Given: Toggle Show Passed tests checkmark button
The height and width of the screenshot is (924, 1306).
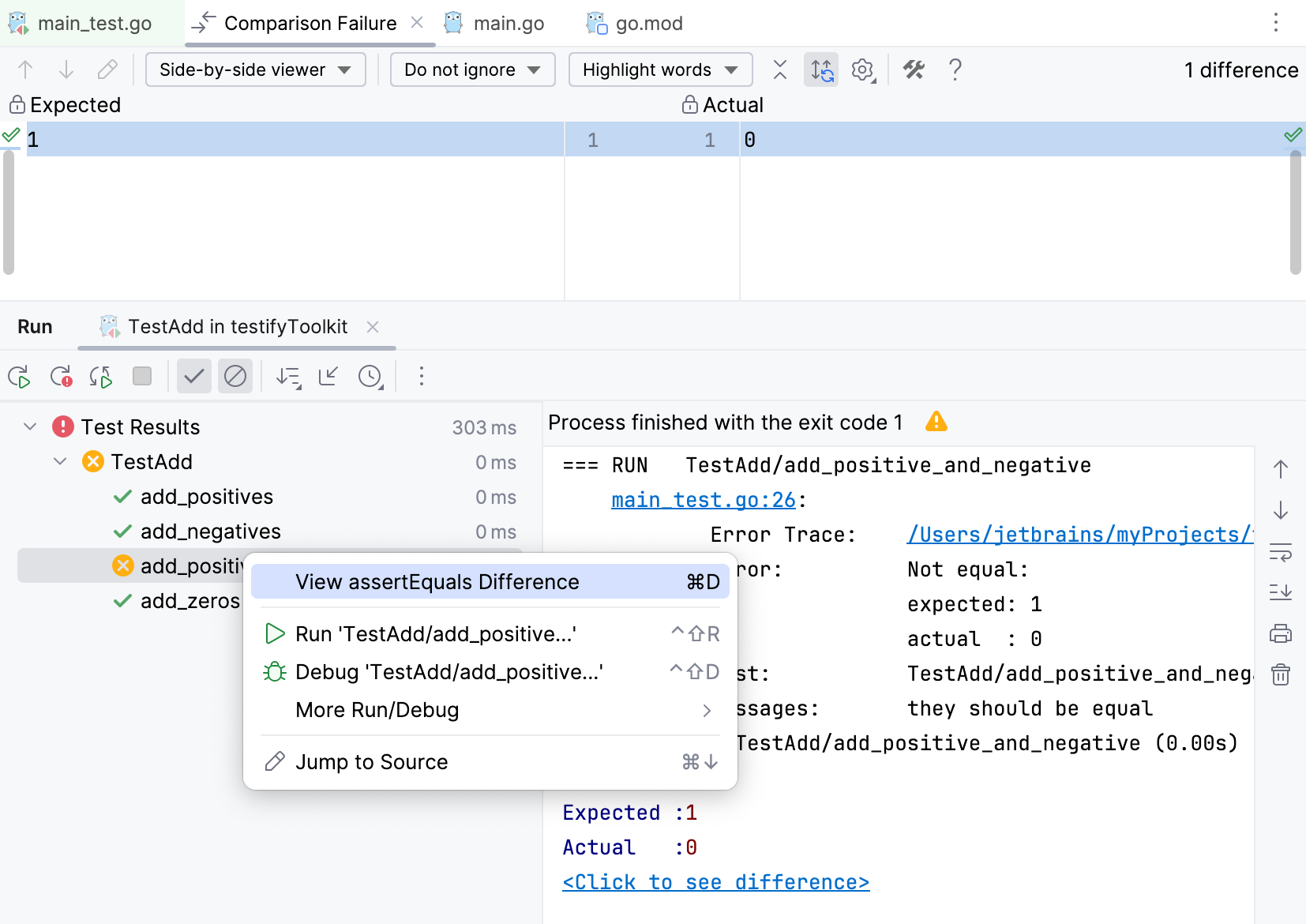Looking at the screenshot, I should (193, 377).
